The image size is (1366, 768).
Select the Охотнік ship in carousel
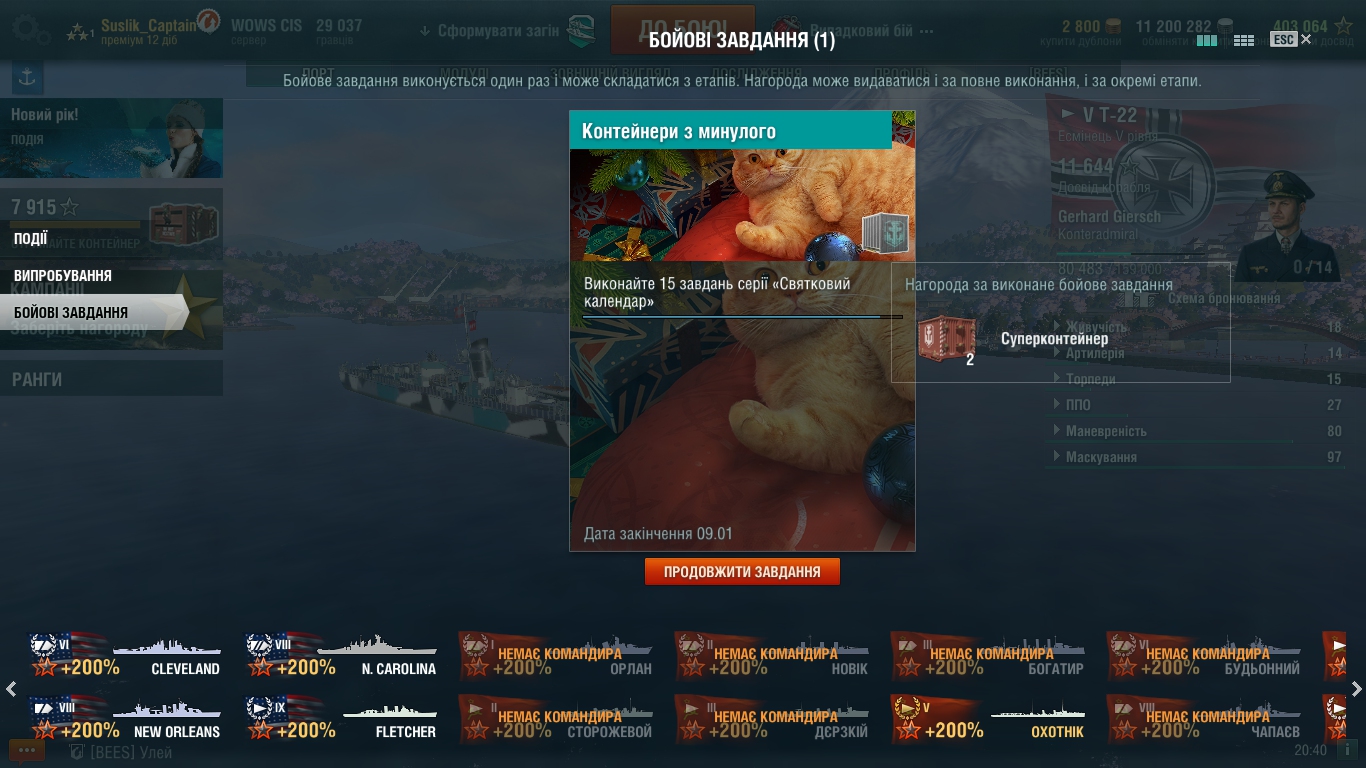[990, 719]
